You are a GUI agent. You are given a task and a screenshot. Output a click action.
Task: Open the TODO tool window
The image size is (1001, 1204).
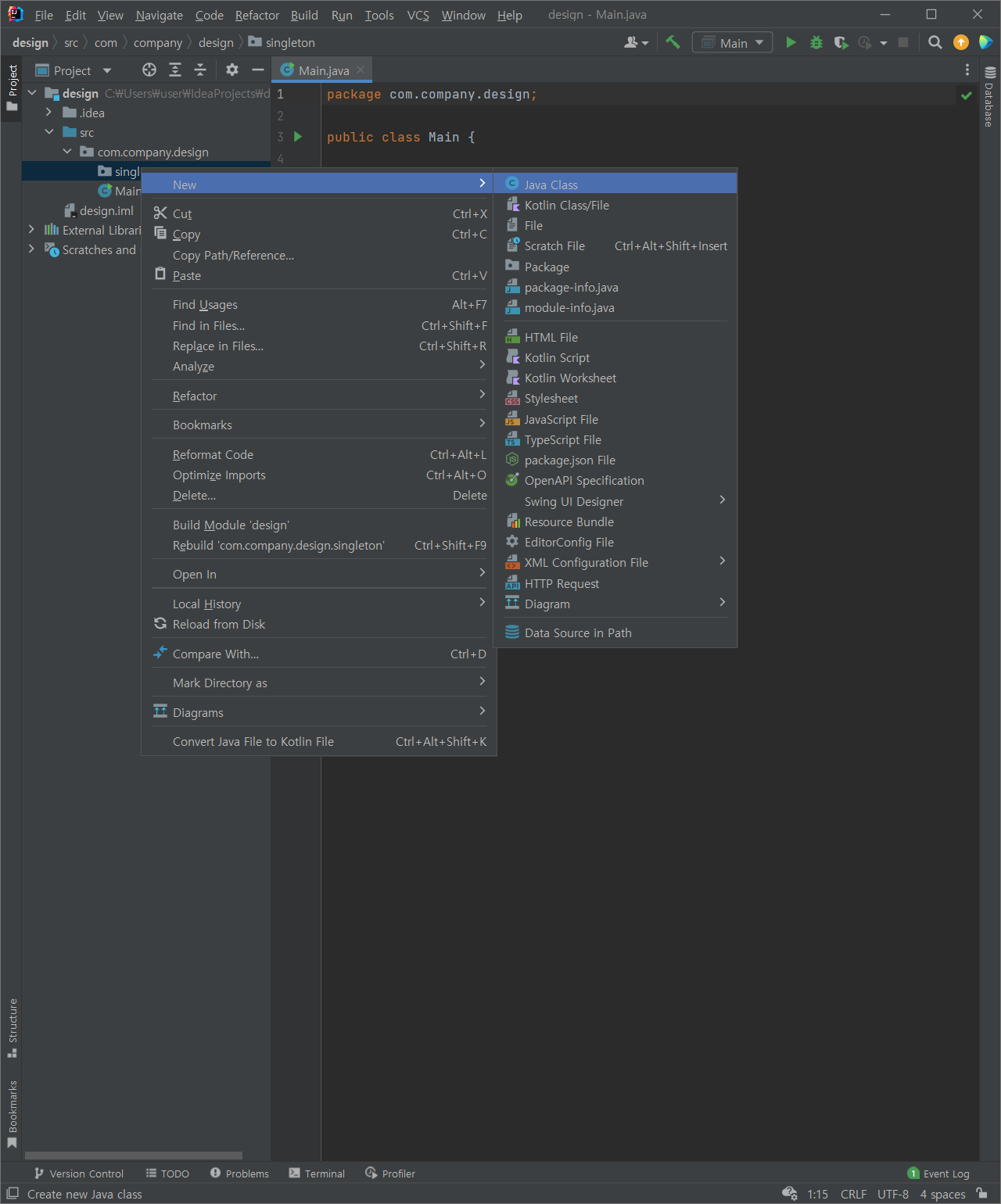point(167,1174)
